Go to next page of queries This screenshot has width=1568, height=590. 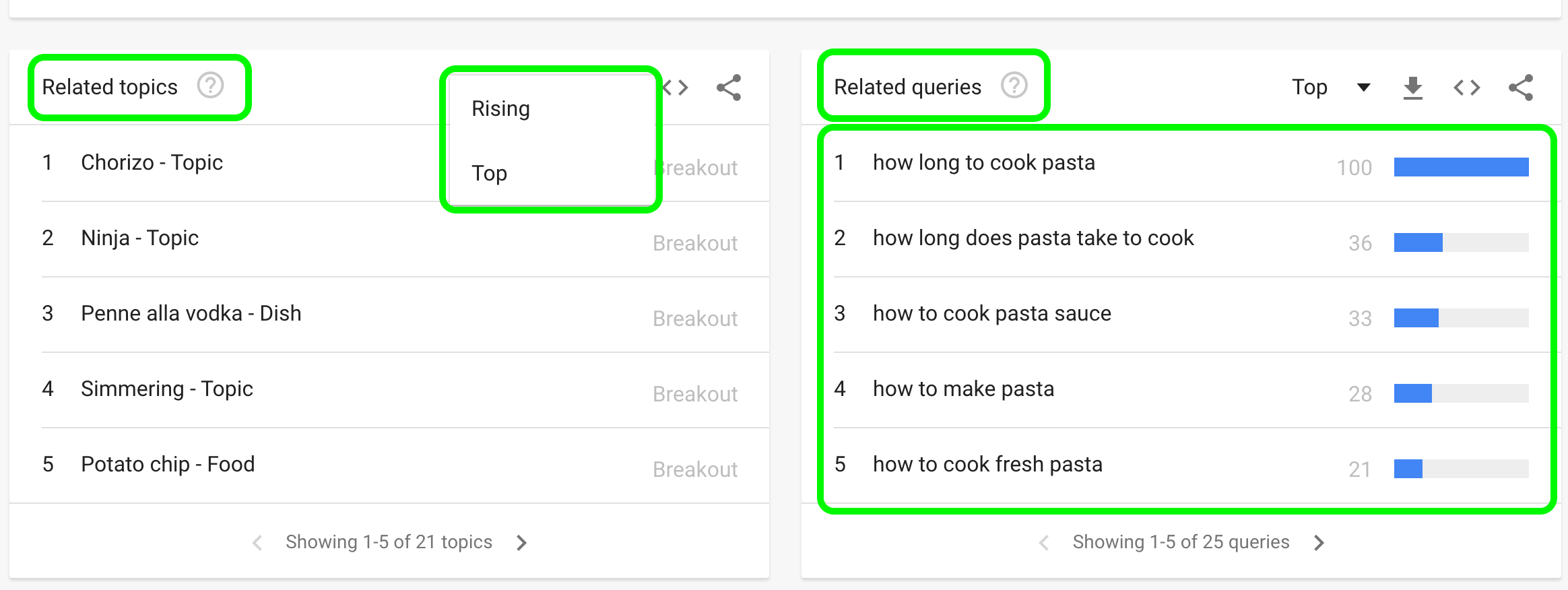pyautogui.click(x=1319, y=542)
